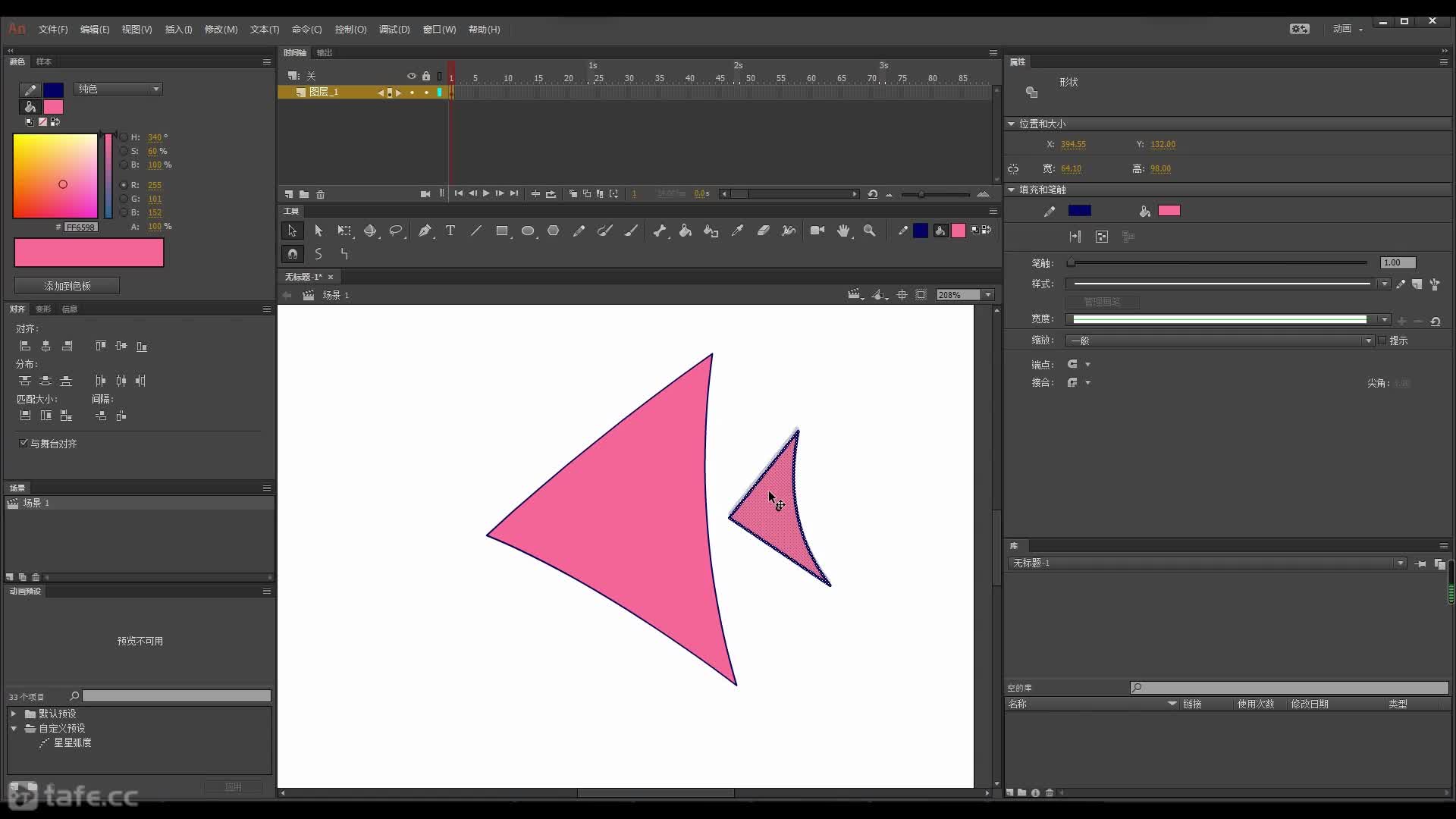The height and width of the screenshot is (819, 1456).
Task: Select the G green radio button
Action: tap(124, 199)
